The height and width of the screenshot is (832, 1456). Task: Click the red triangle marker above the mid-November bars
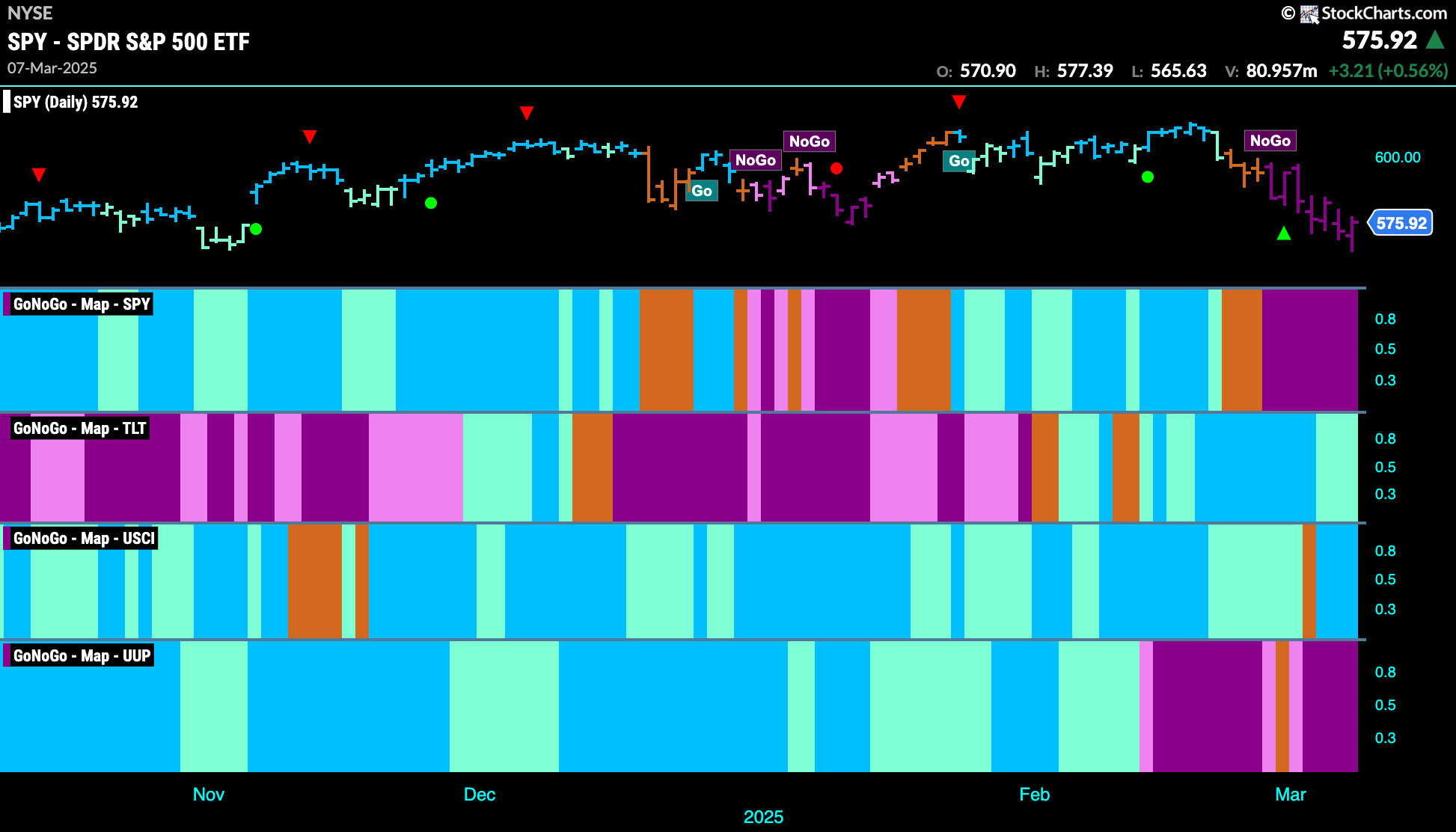(x=310, y=137)
